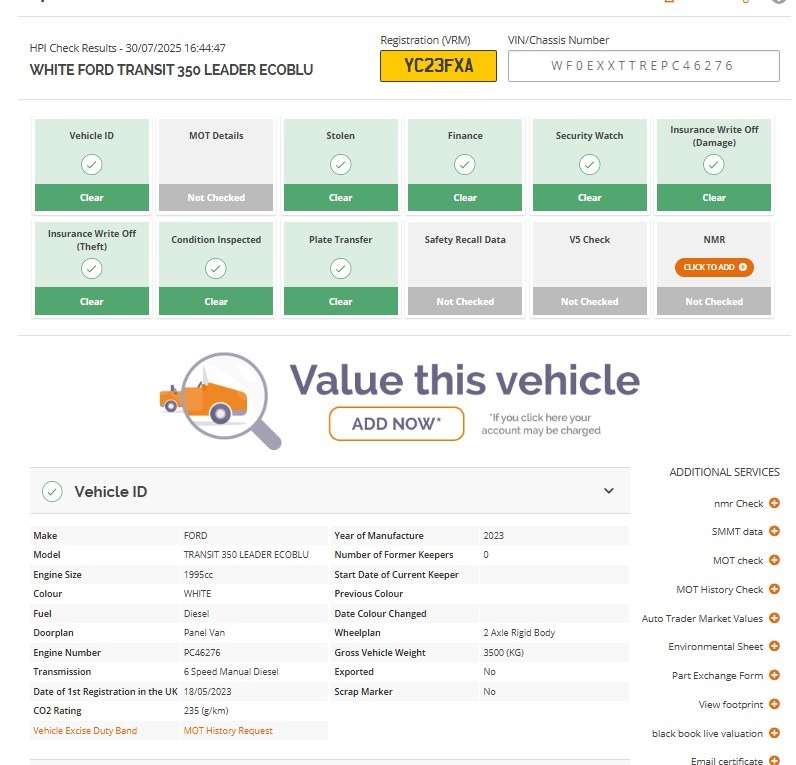This screenshot has width=796, height=765.
Task: Click the Number of Former Keepers label
Action: [394, 554]
